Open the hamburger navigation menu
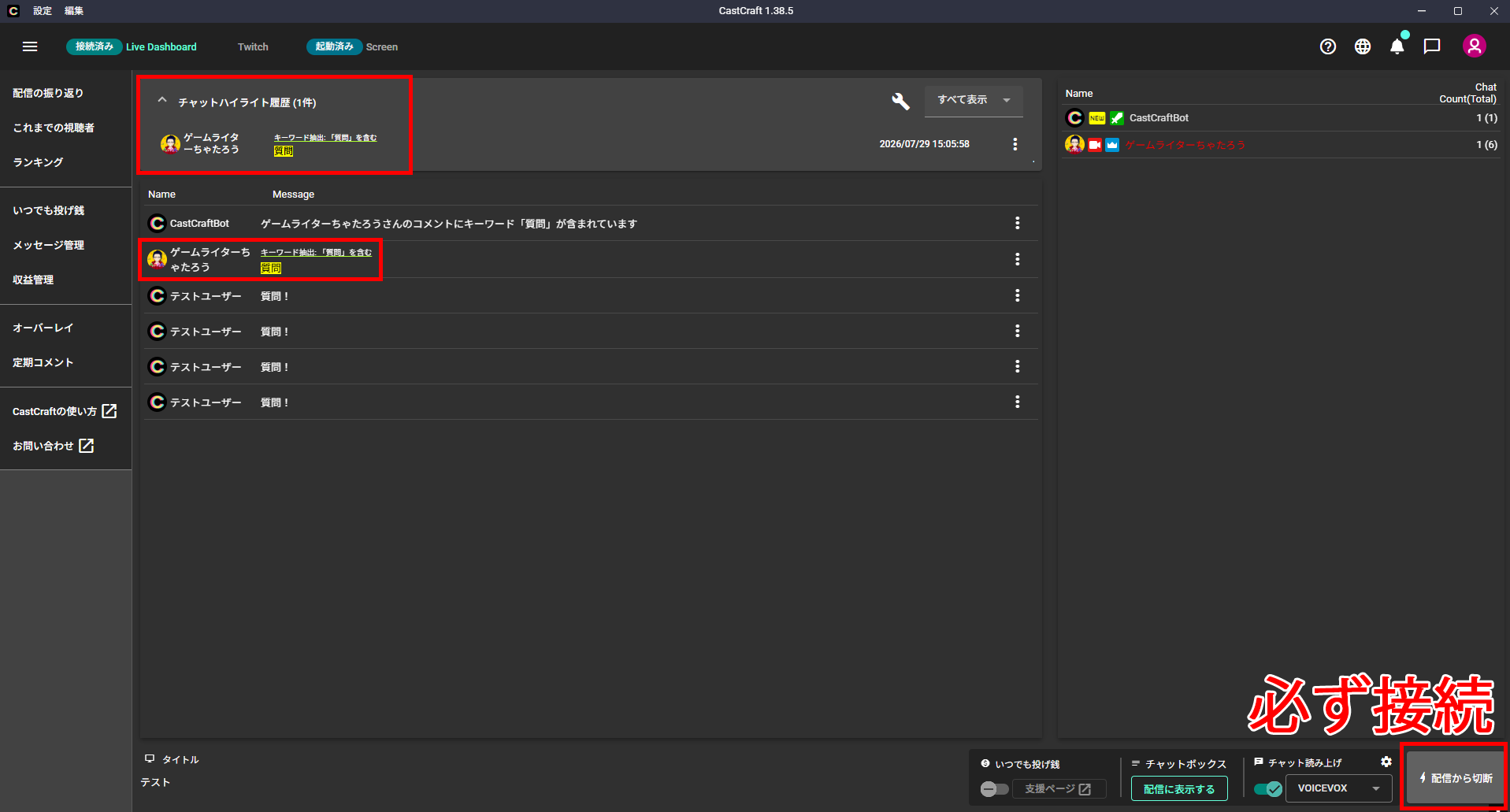 [x=30, y=46]
